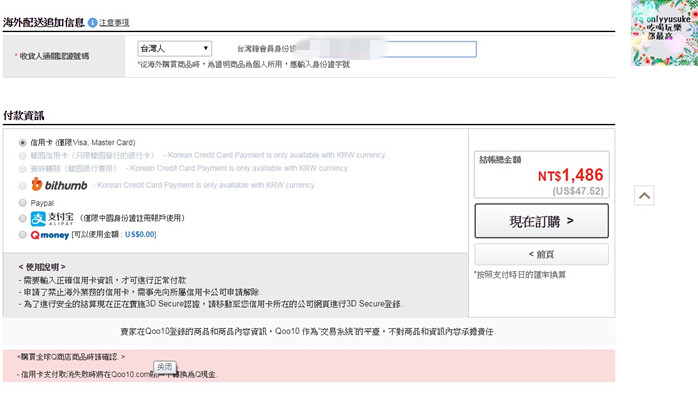Select the Korean bank transfer radio option
The width and height of the screenshot is (698, 404).
pos(23,169)
